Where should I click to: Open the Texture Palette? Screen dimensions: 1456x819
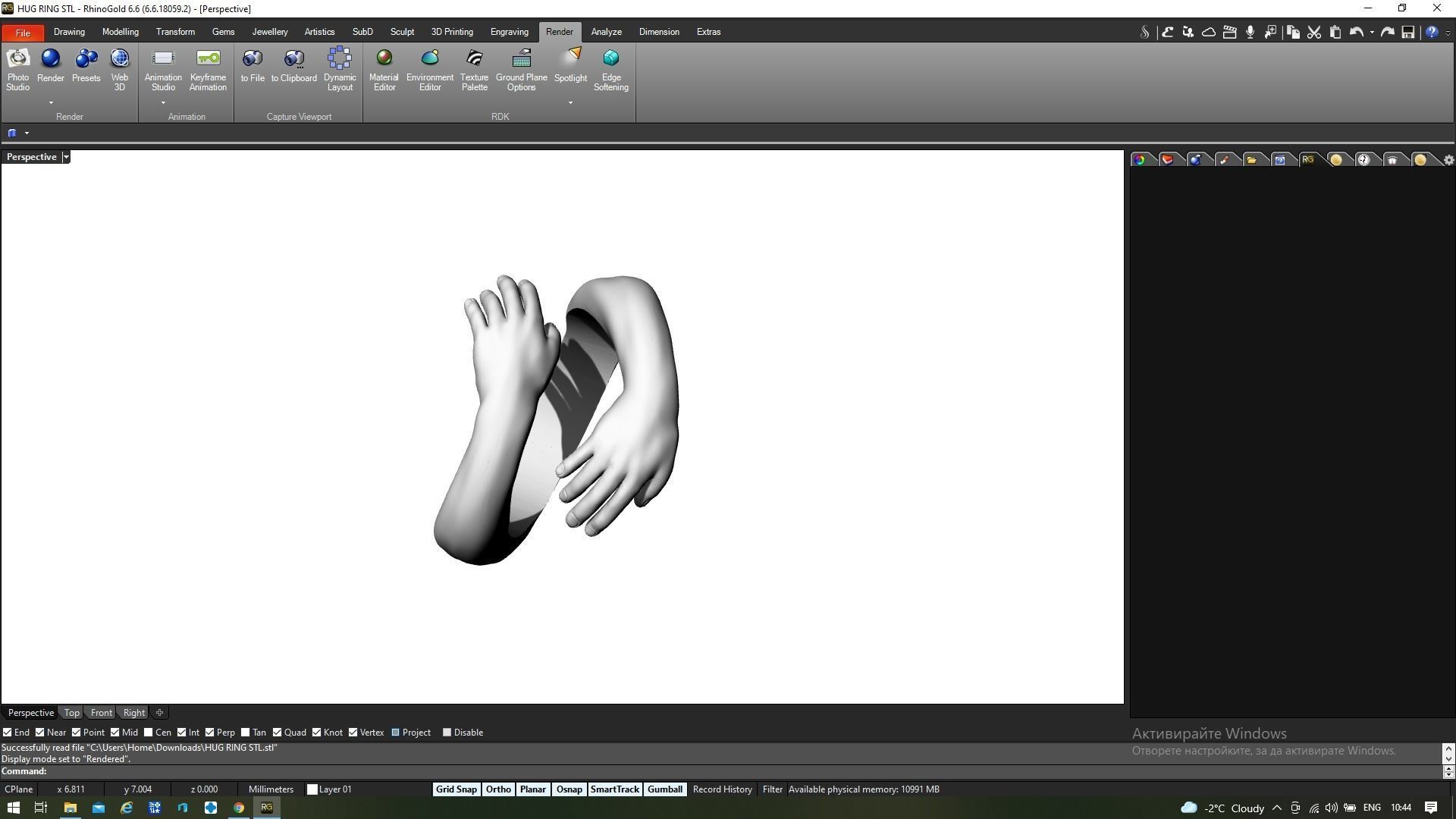(475, 70)
